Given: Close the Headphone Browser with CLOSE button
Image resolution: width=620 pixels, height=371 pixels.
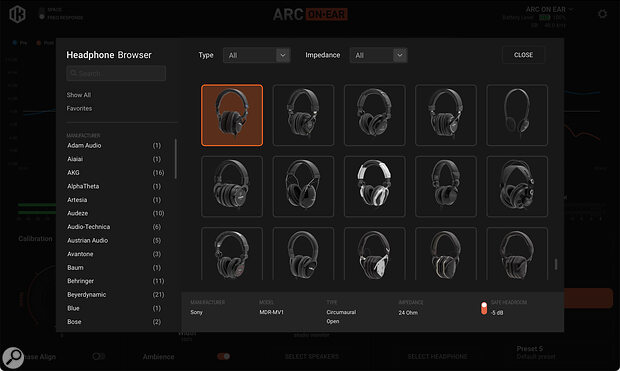Looking at the screenshot, I should coord(524,55).
